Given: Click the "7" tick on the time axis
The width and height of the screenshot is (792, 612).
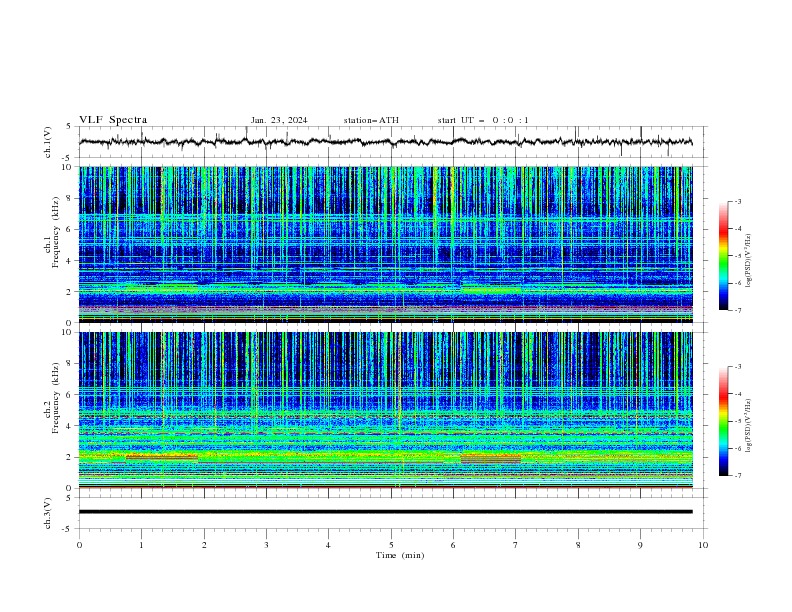Looking at the screenshot, I should click(516, 545).
